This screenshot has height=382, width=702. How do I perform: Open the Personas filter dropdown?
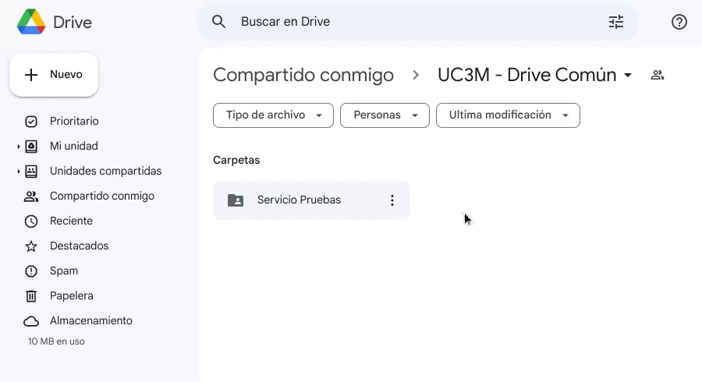coord(385,116)
